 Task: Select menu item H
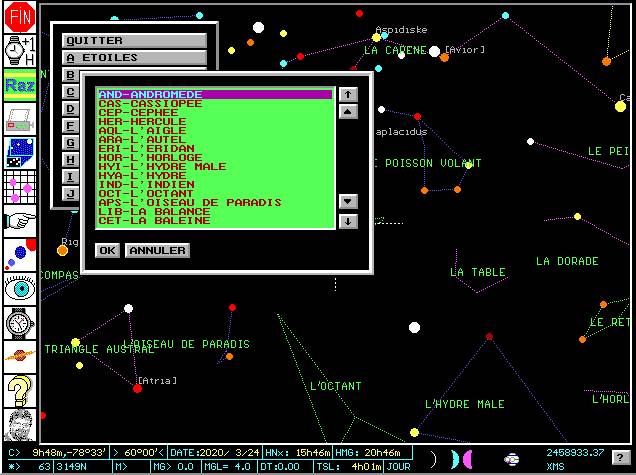(x=70, y=160)
